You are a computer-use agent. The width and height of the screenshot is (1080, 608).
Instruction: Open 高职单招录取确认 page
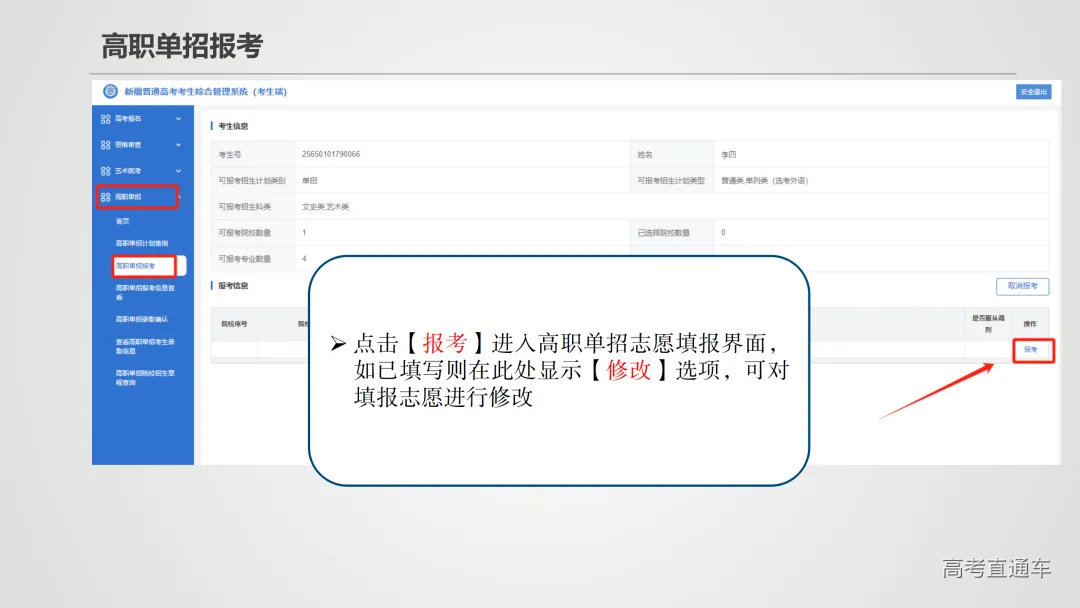click(x=141, y=319)
